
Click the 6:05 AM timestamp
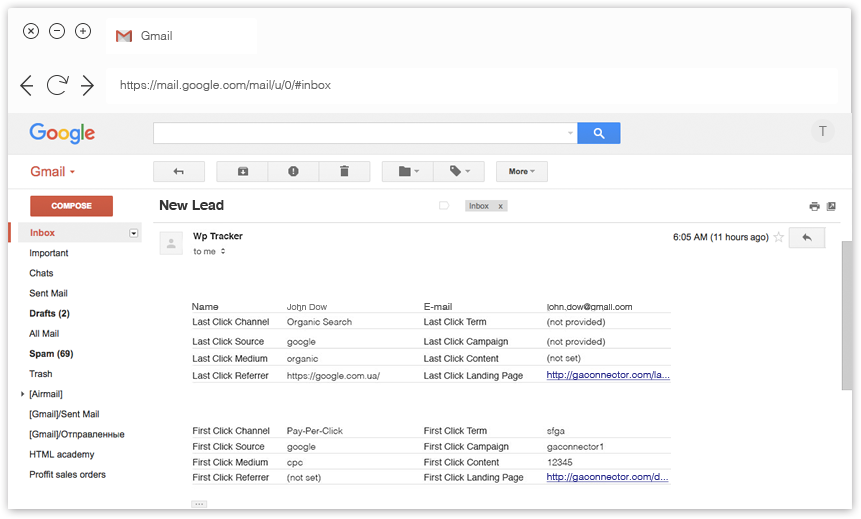coord(720,237)
